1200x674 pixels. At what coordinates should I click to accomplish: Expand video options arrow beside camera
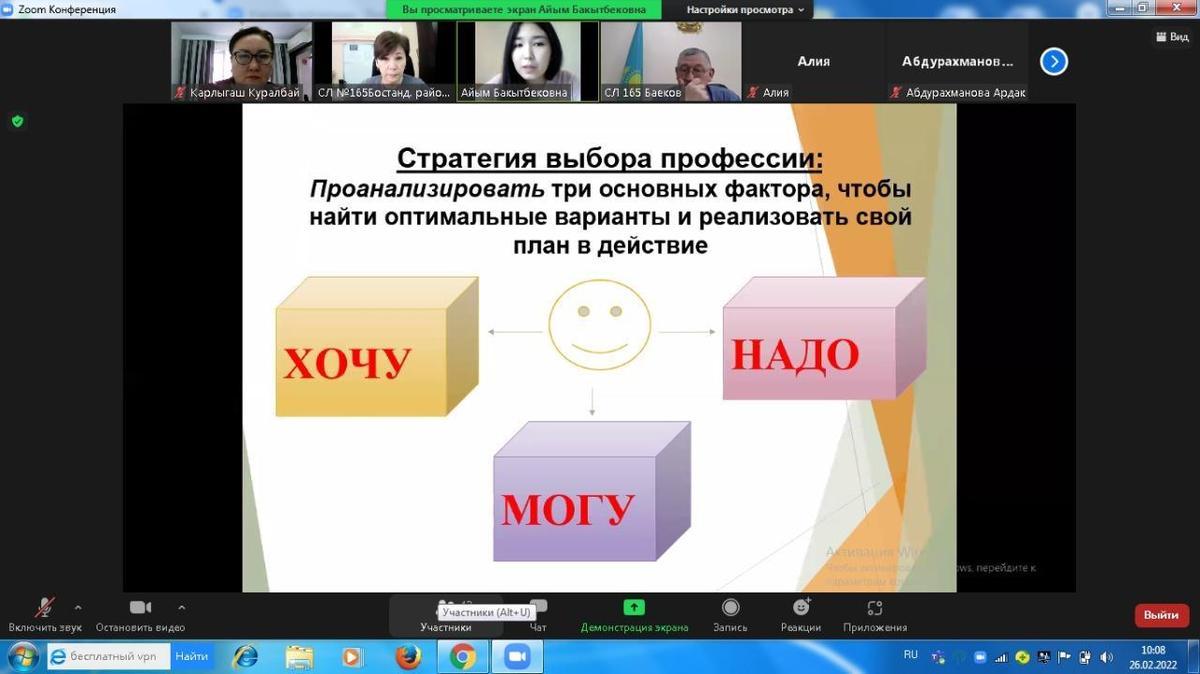181,607
